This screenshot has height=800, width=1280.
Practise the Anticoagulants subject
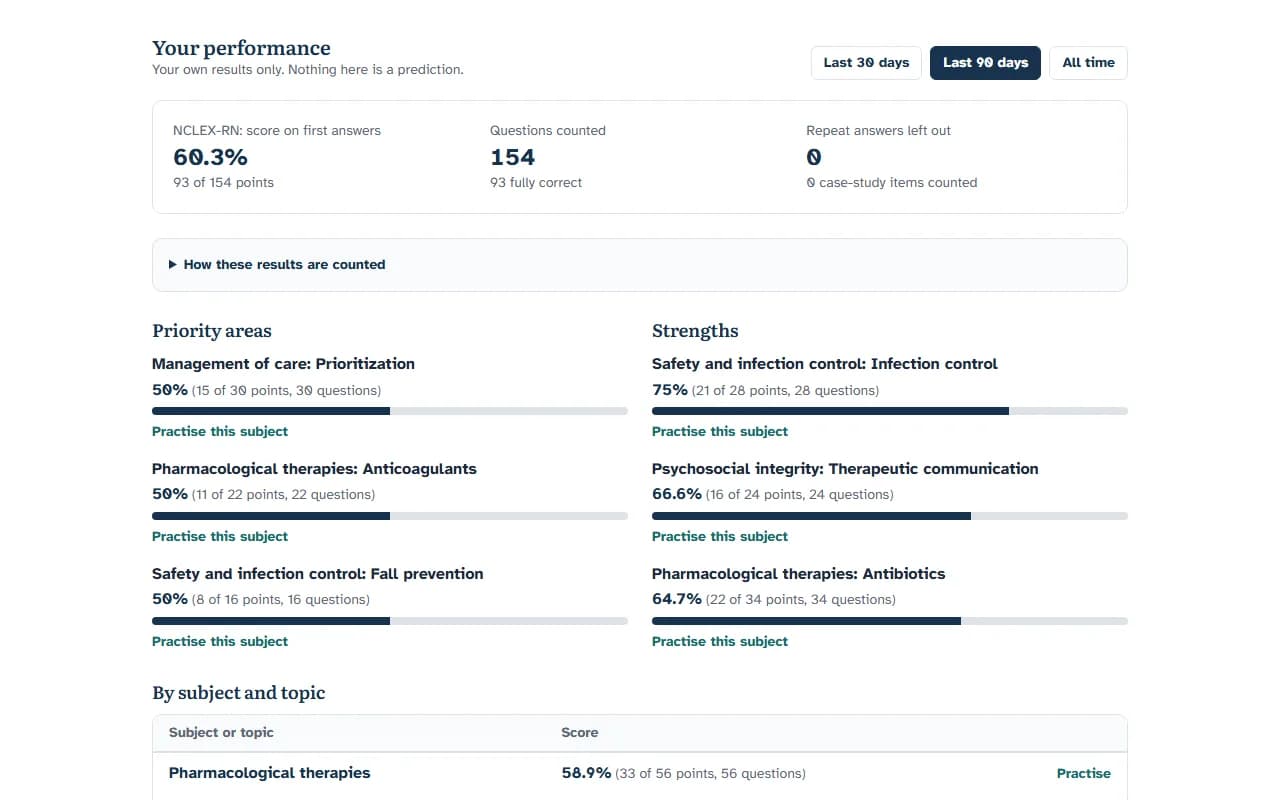[x=220, y=537]
